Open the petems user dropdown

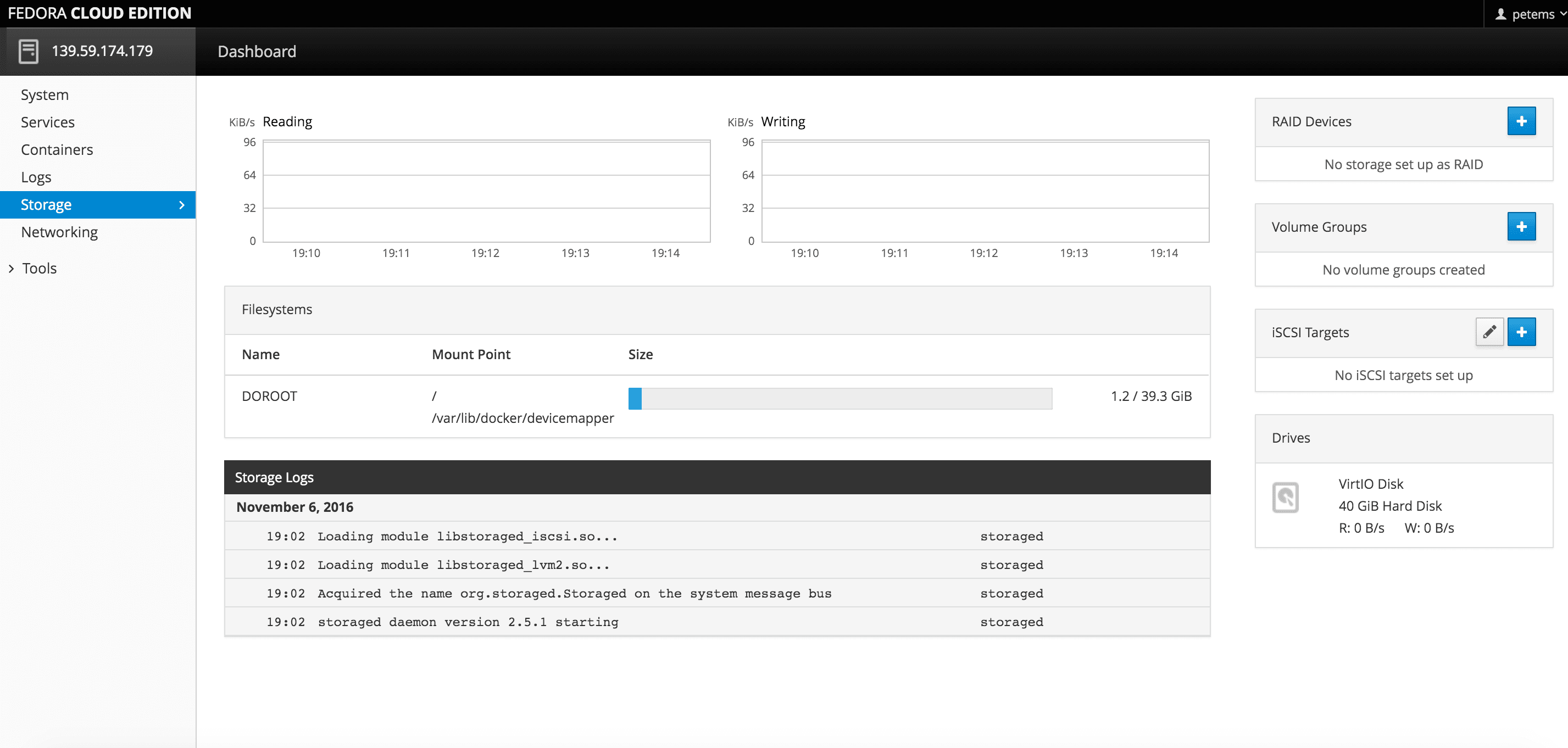[x=1532, y=13]
